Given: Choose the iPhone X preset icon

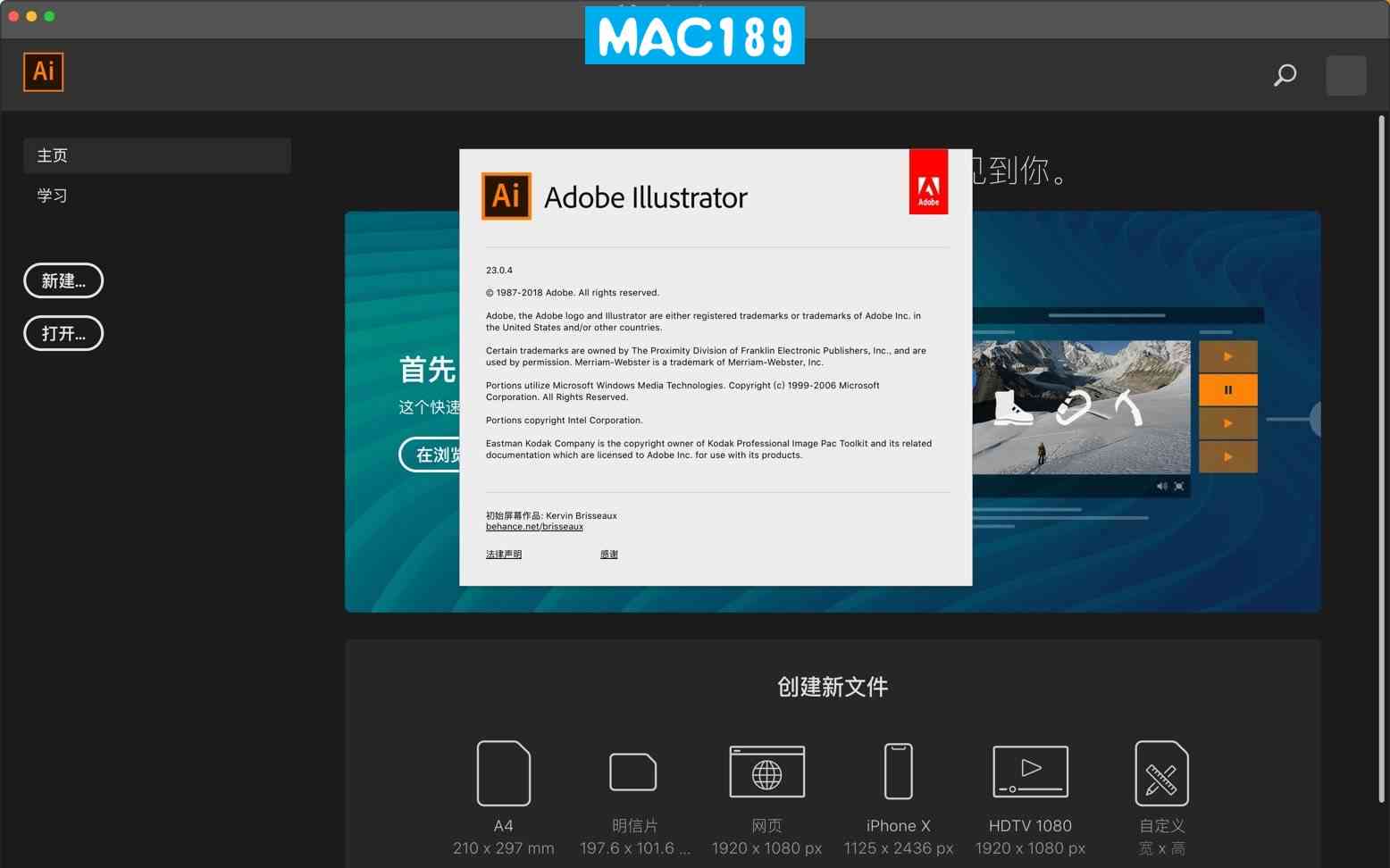Looking at the screenshot, I should click(899, 772).
